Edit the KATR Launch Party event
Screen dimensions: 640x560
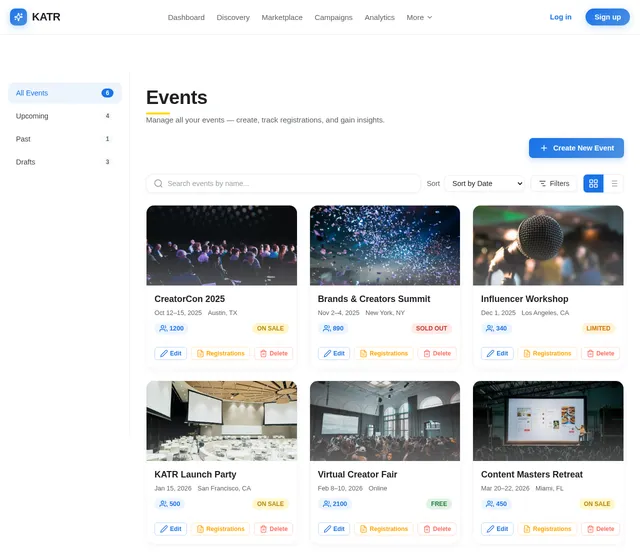[x=171, y=529]
